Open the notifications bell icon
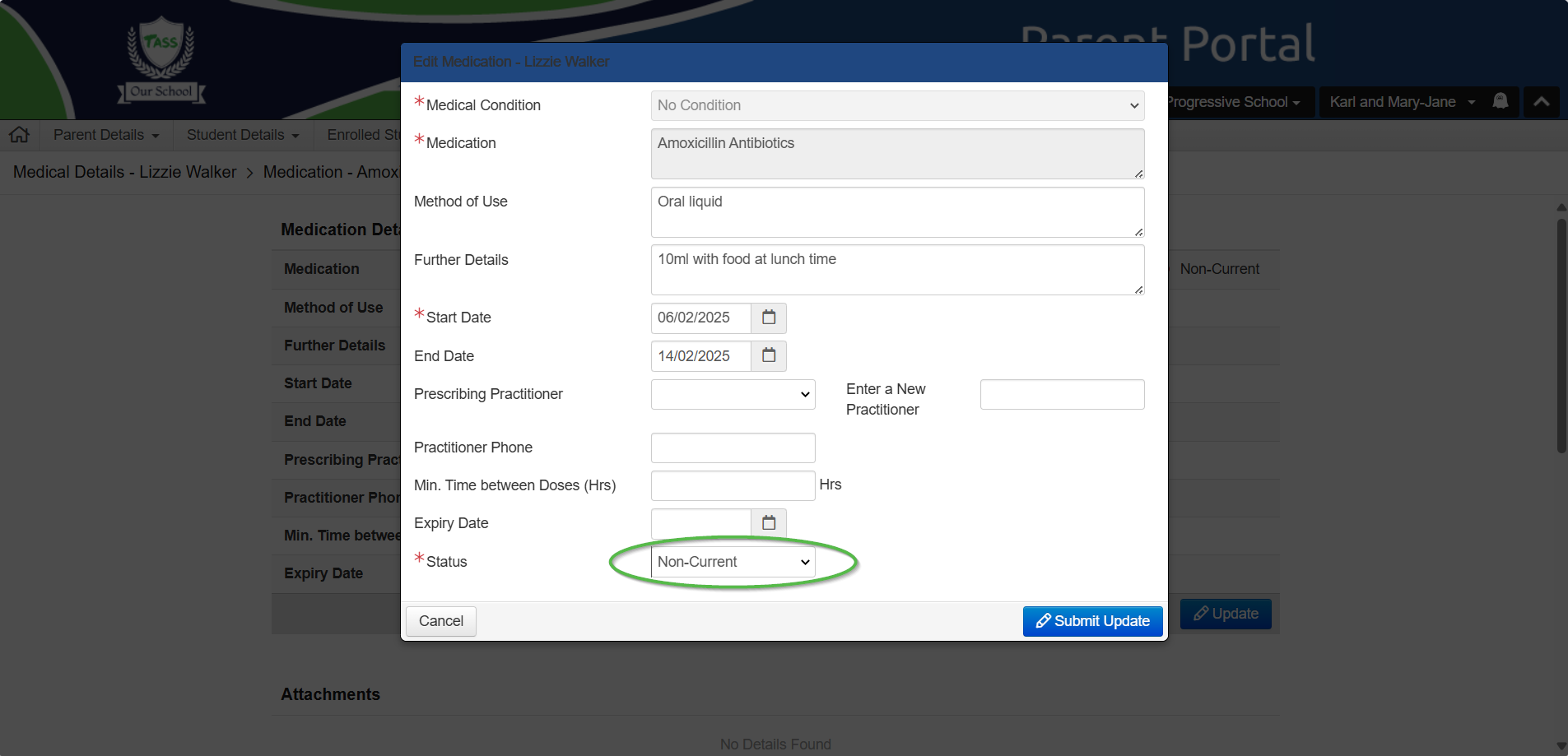The image size is (1568, 756). (1501, 102)
